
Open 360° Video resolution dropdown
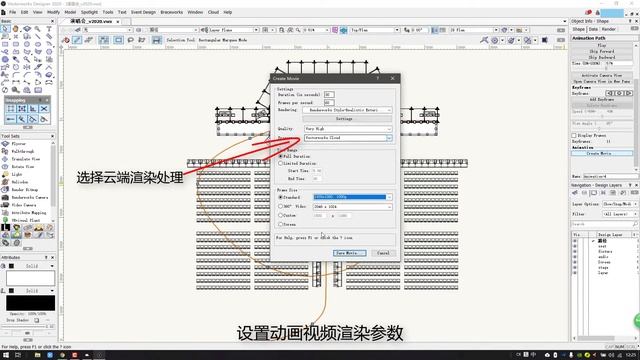pos(353,207)
